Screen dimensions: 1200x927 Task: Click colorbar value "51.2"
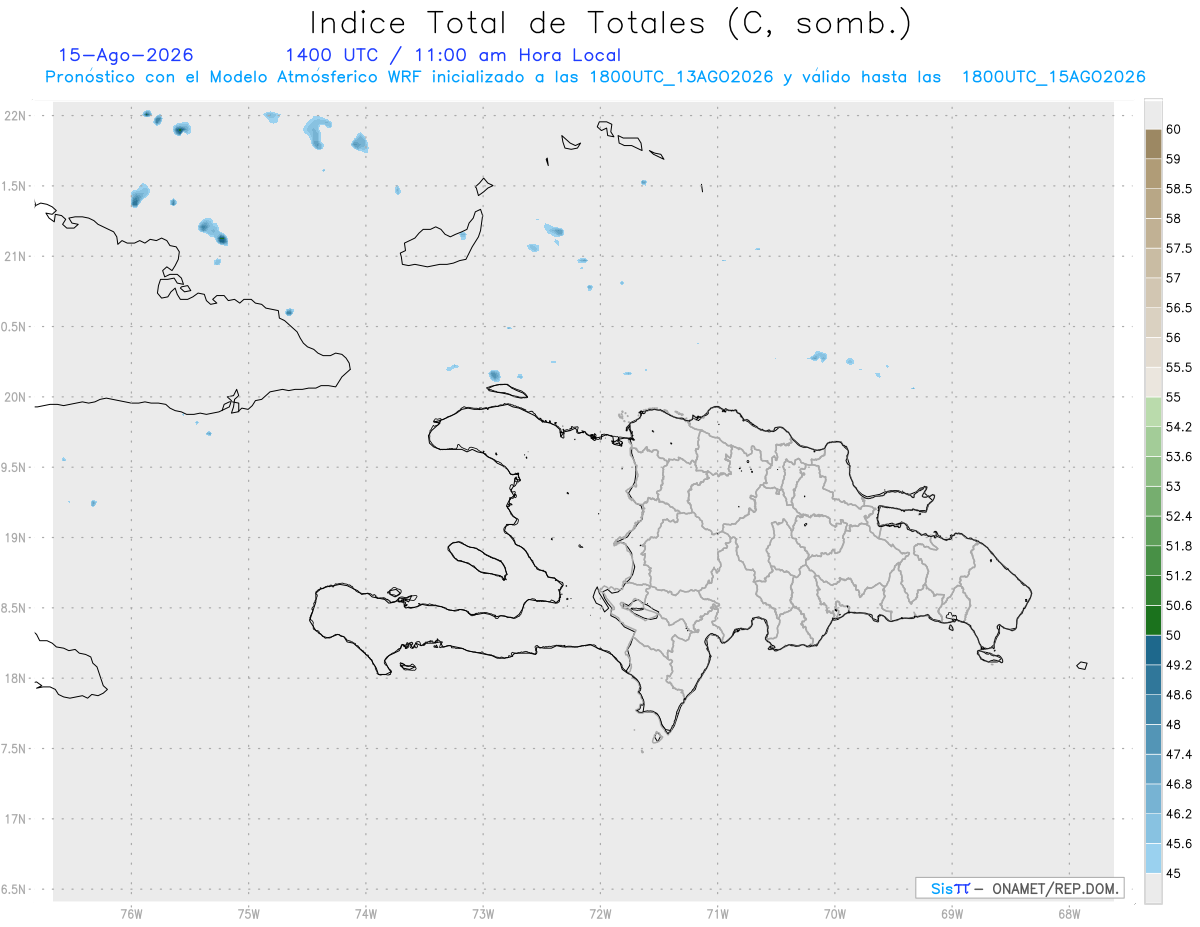tap(1178, 576)
